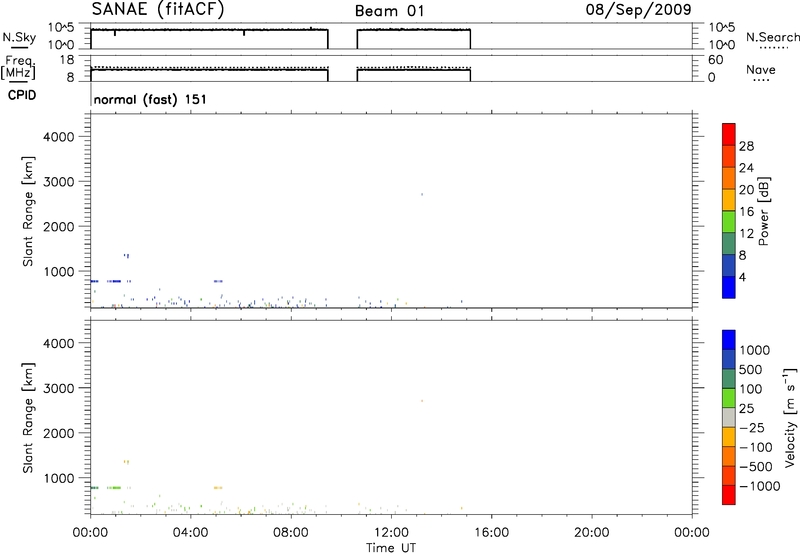This screenshot has height=554, width=800.
Task: Click the CPID label
Action: click(22, 95)
